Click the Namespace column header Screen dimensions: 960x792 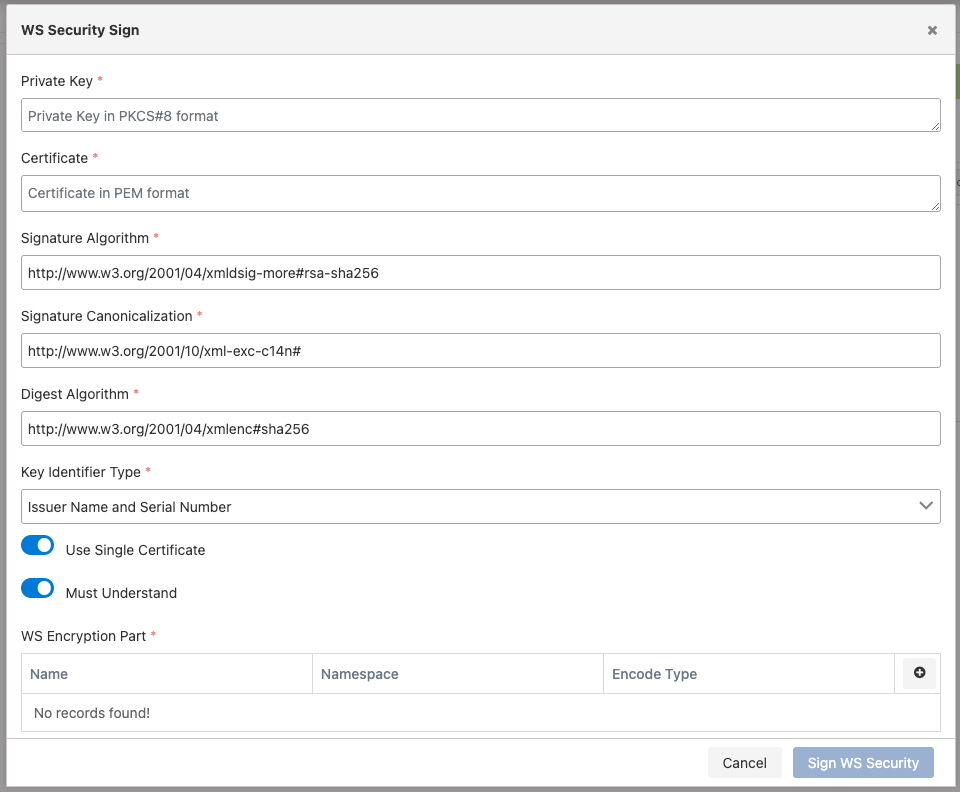pyautogui.click(x=360, y=674)
